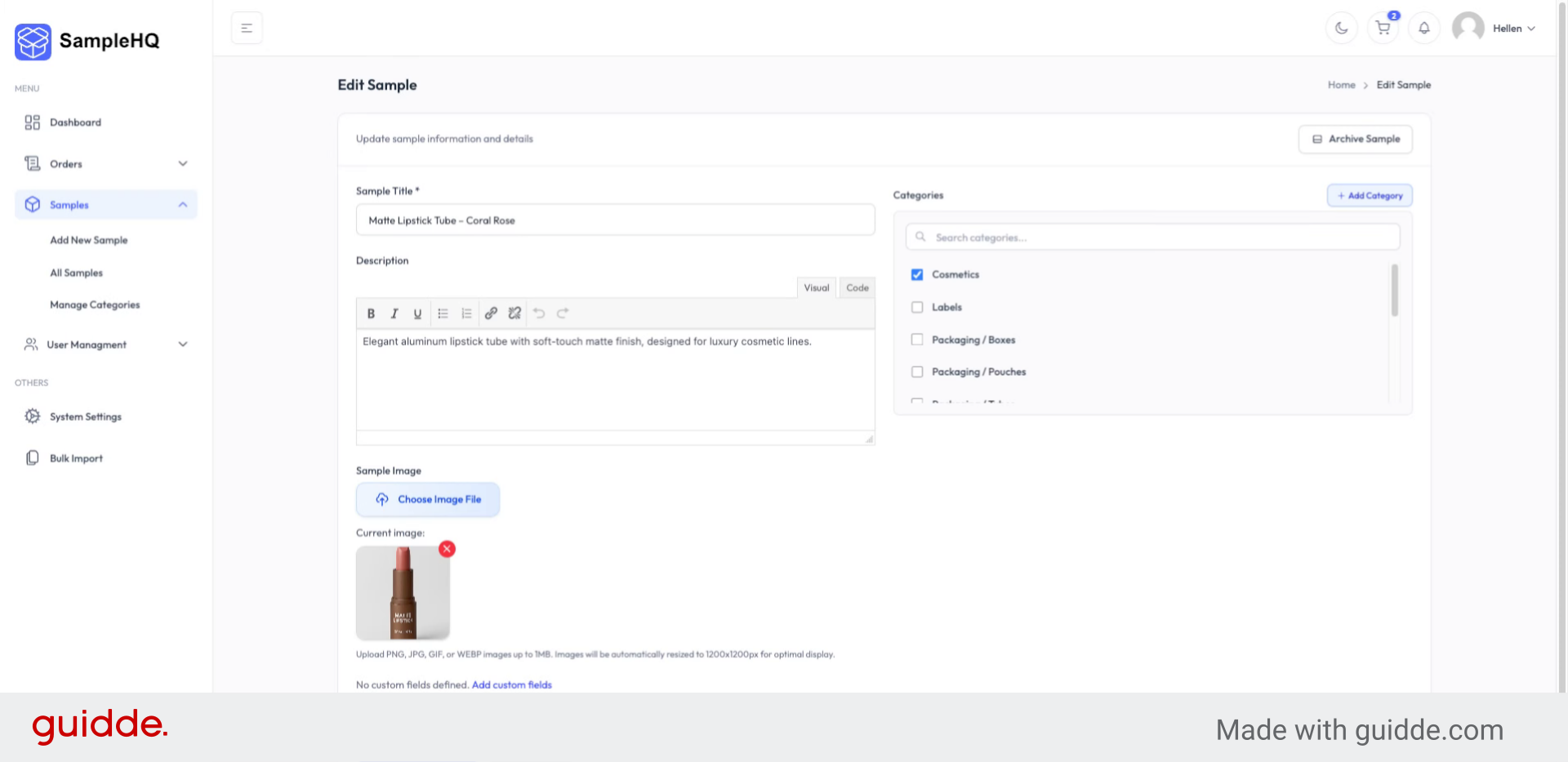1568x762 pixels.
Task: Open the Hellen account dropdown
Action: 1510,27
